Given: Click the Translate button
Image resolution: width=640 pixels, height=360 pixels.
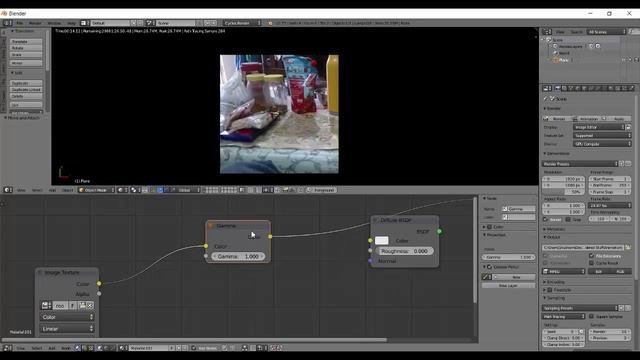Looking at the screenshot, I should coord(26,42).
